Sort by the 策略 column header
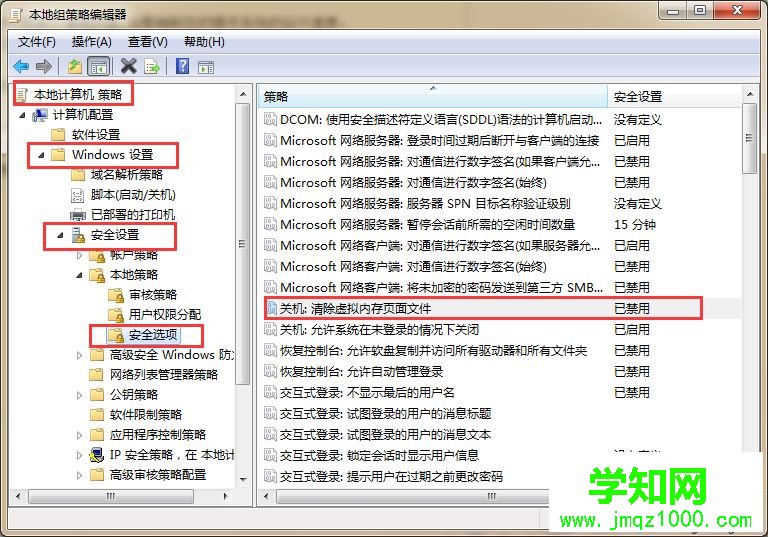This screenshot has height=537, width=768. [x=433, y=97]
